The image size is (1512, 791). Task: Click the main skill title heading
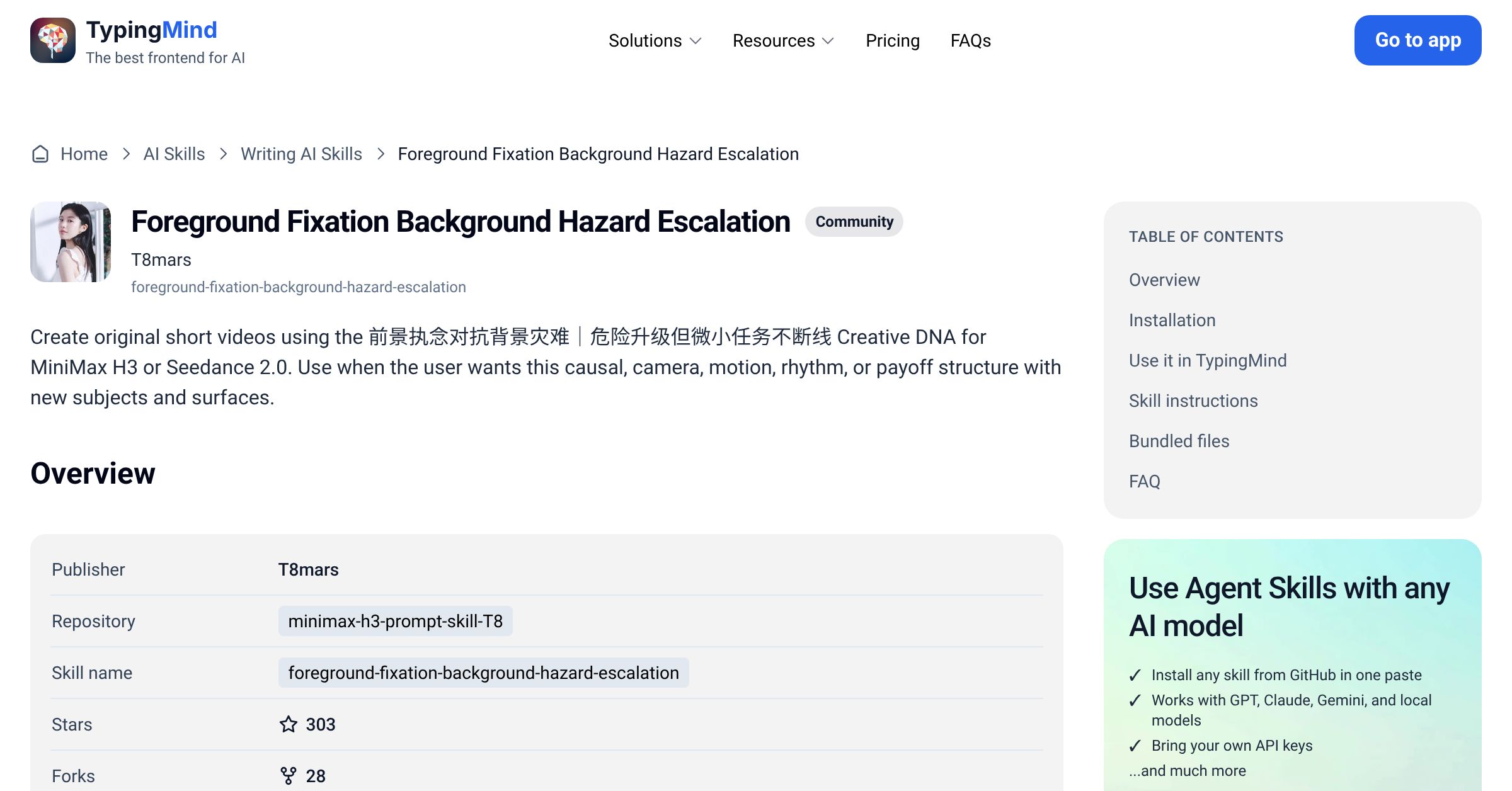[x=461, y=222]
